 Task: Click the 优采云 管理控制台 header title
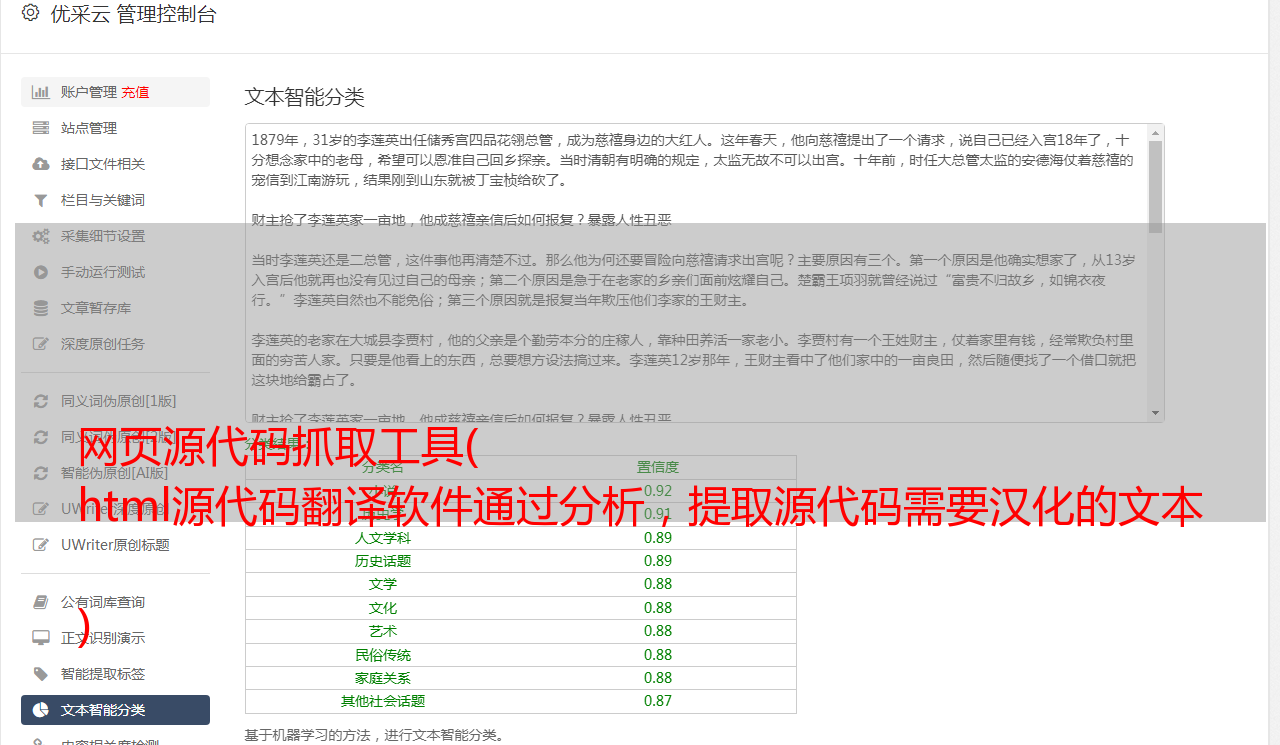[133, 14]
